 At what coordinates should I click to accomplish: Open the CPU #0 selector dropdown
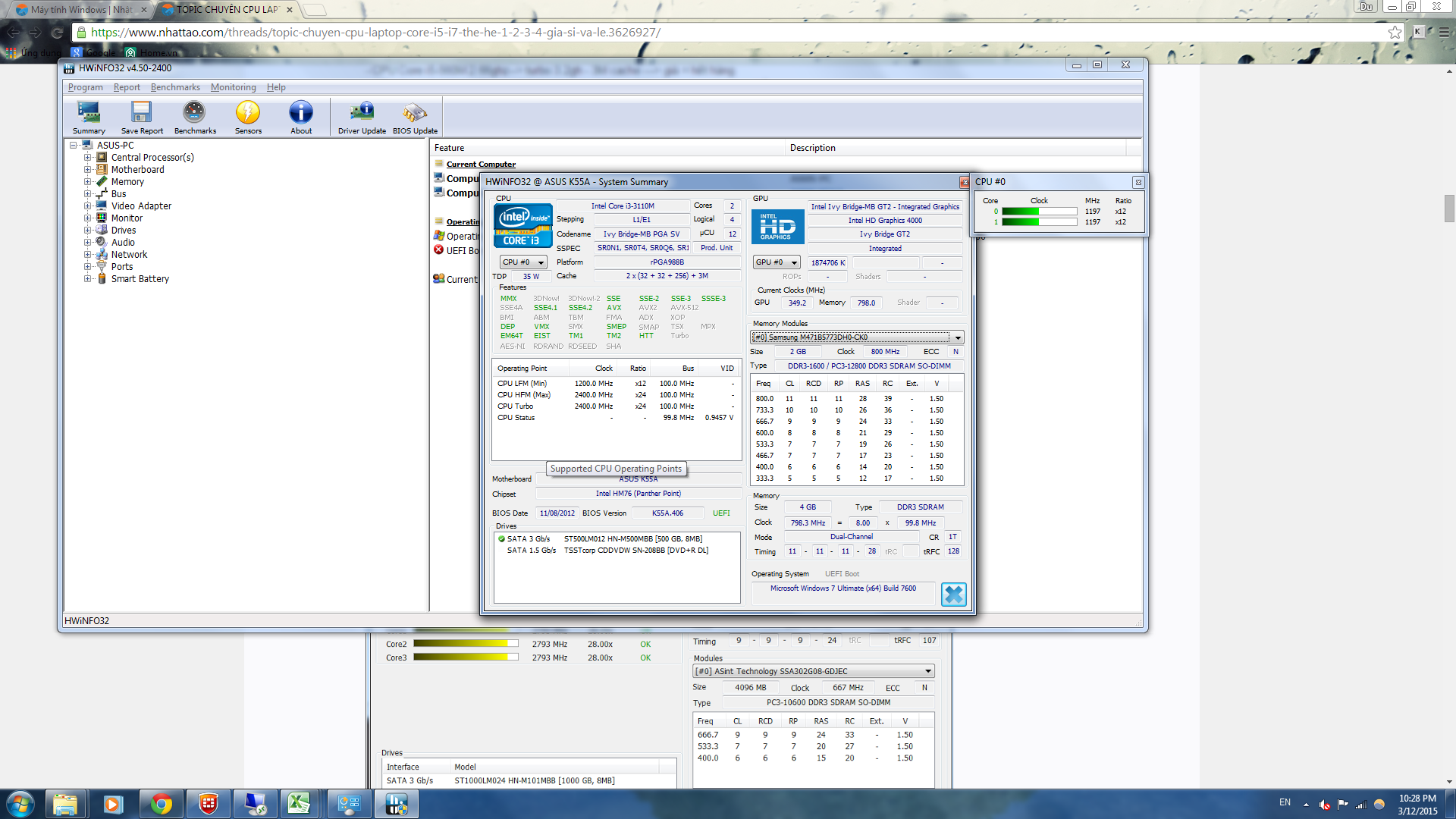coord(523,262)
